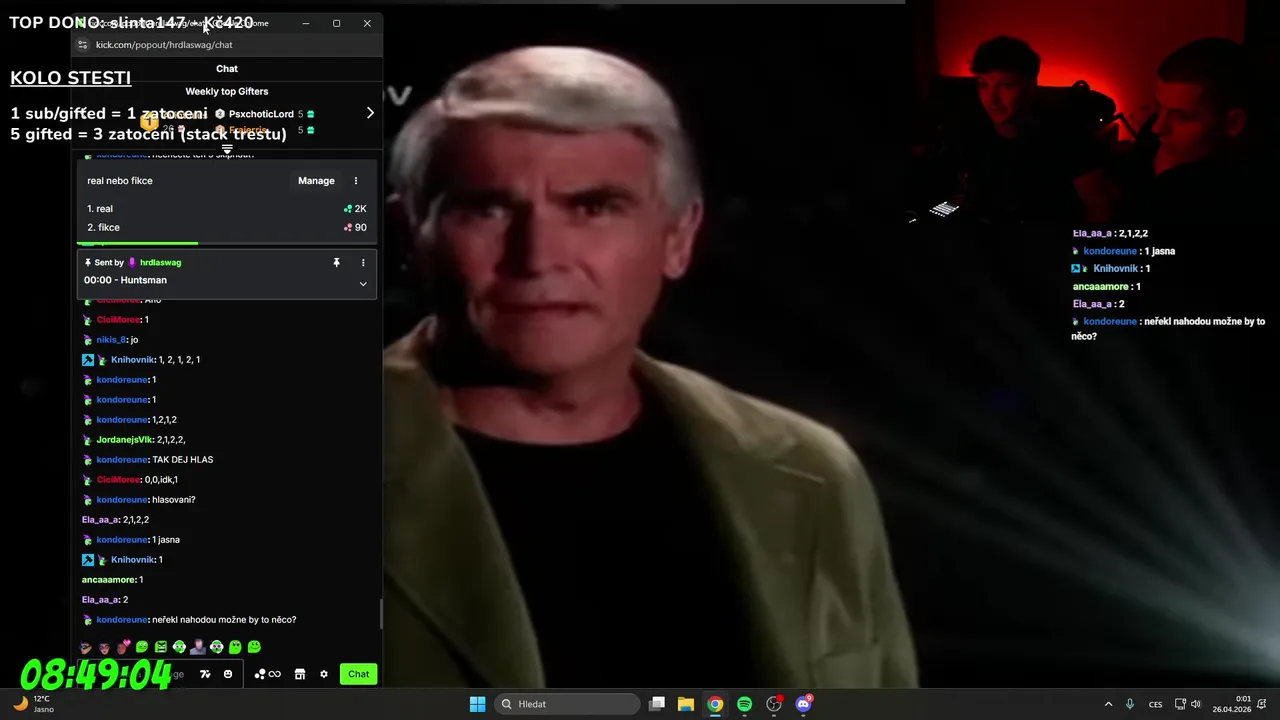Image resolution: width=1280 pixels, height=720 pixels.
Task: Open nikis_8 username in chat
Action: 112,340
